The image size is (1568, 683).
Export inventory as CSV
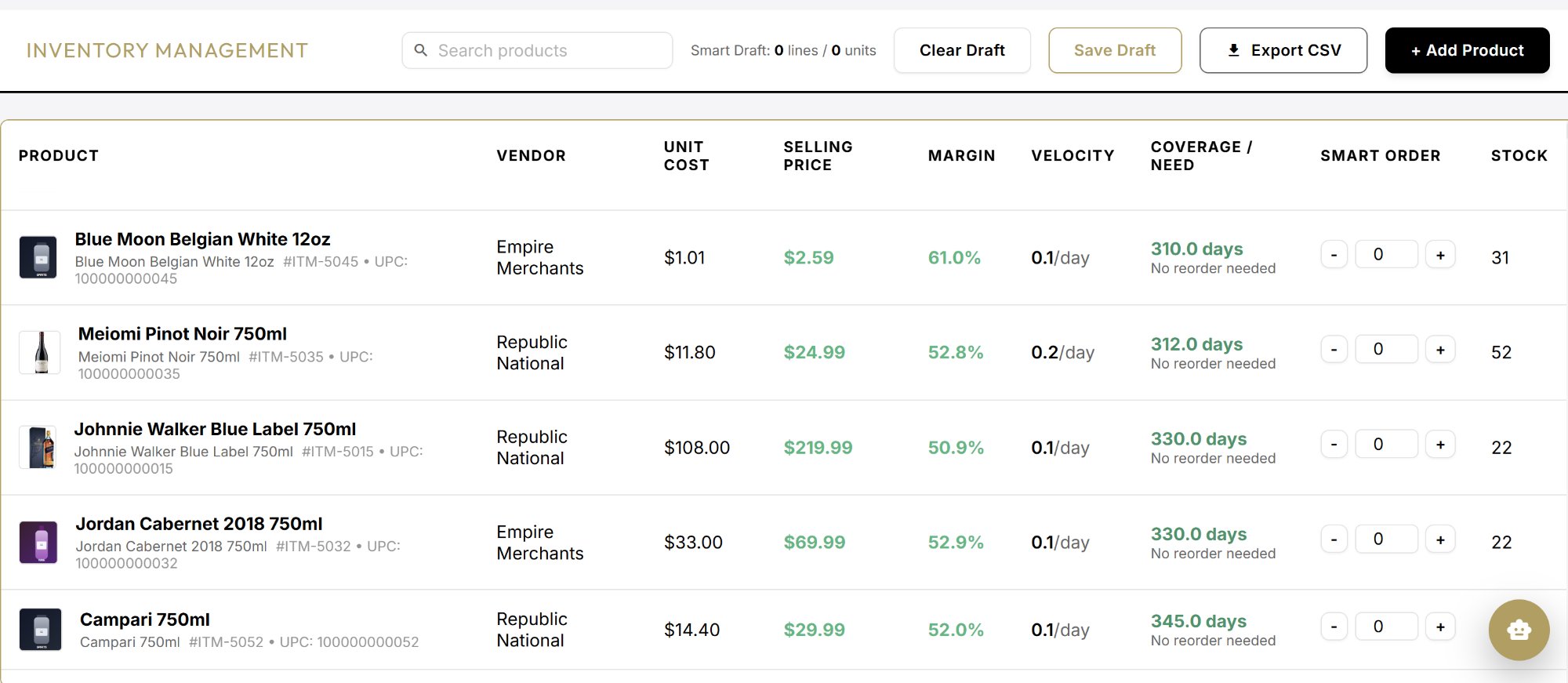click(x=1283, y=50)
